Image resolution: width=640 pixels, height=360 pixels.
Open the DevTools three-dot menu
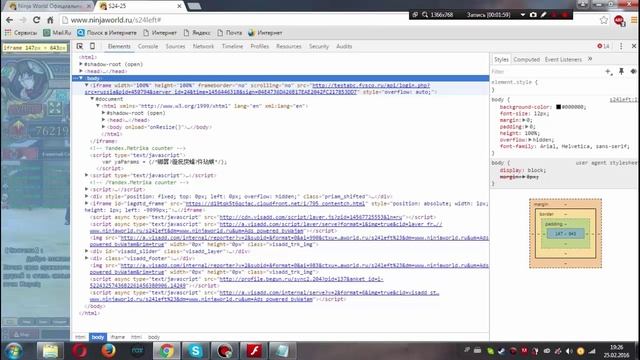(621, 46)
